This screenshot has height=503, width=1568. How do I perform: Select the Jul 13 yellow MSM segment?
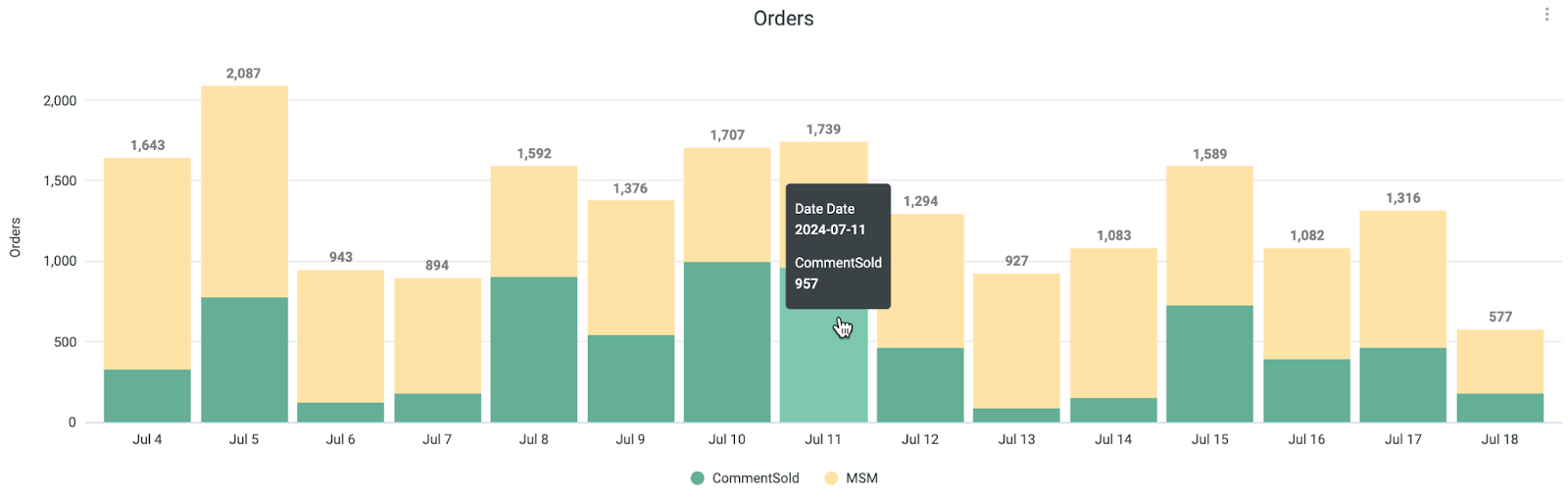point(1016,341)
